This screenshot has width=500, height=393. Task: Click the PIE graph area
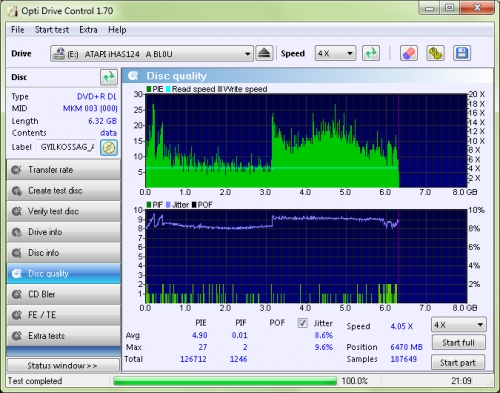306,141
